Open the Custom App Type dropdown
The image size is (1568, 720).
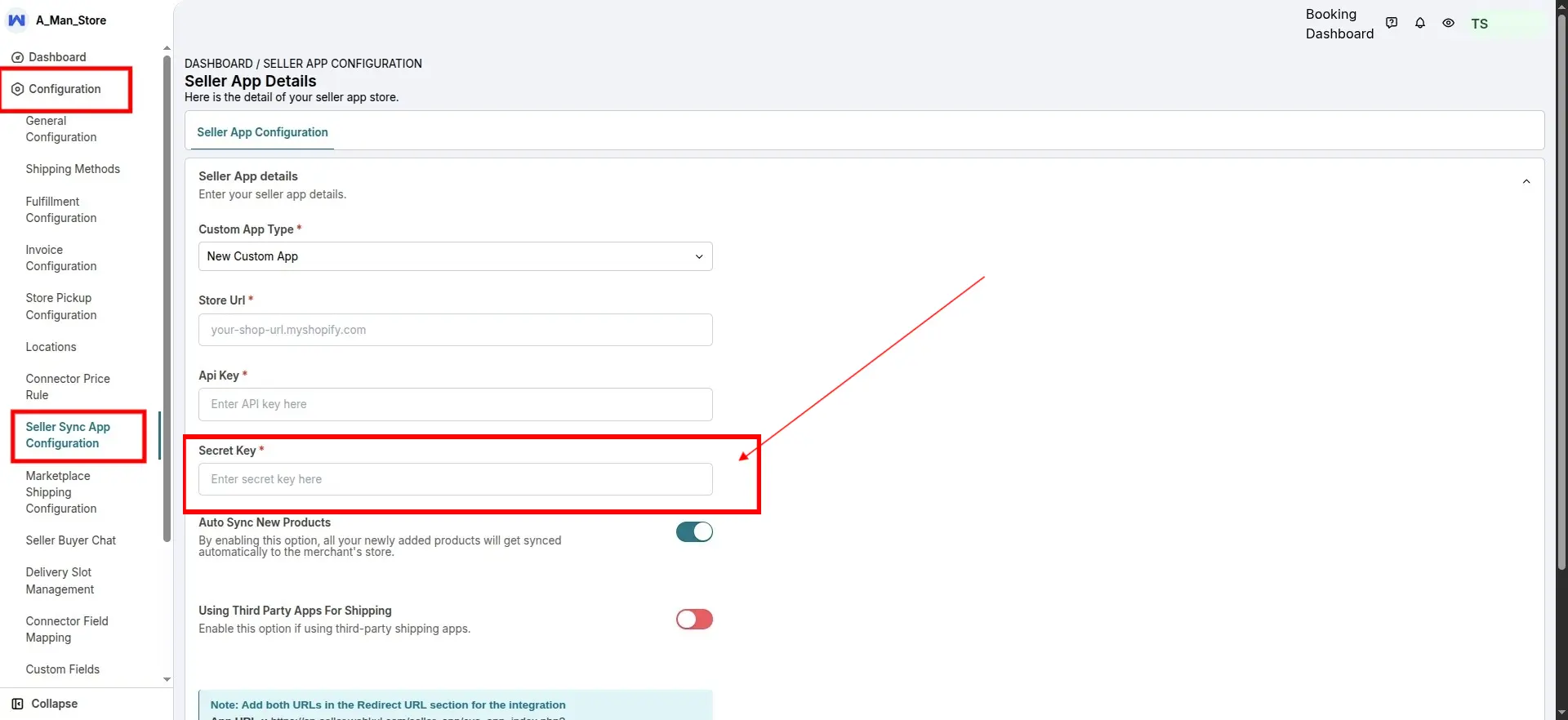pyautogui.click(x=456, y=256)
